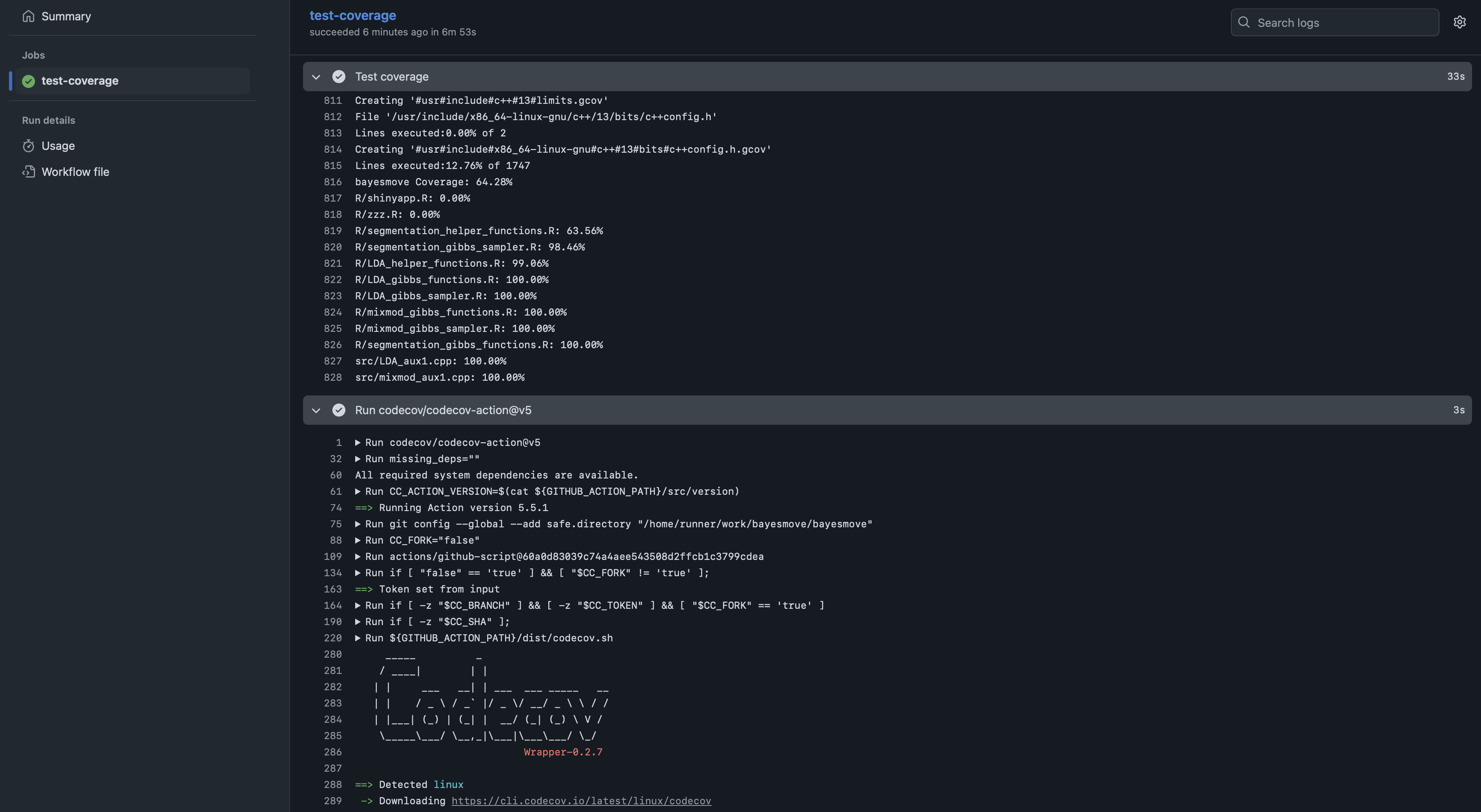Click the test-coverage title heading link
Image resolution: width=1481 pixels, height=812 pixels.
click(352, 15)
